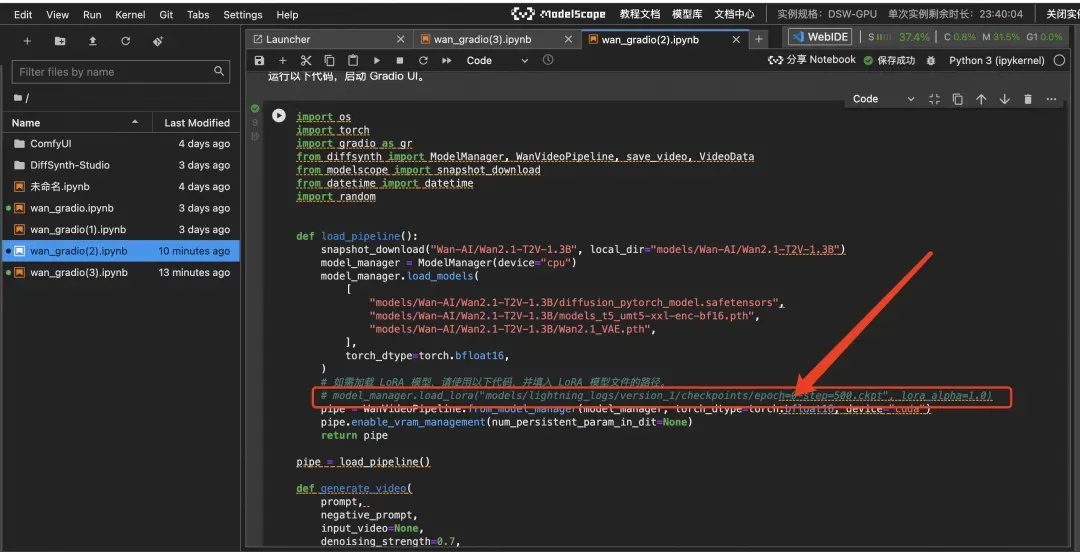Refresh the file browser list
1080x552 pixels.
125,41
